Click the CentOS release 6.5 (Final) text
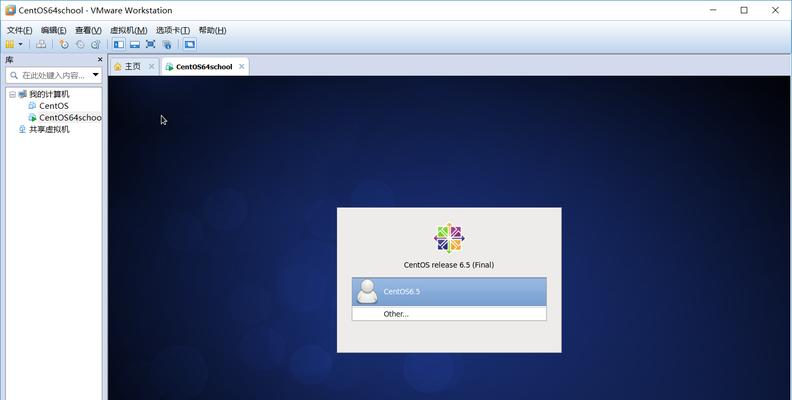Image resolution: width=792 pixels, height=400 pixels. coord(449,265)
